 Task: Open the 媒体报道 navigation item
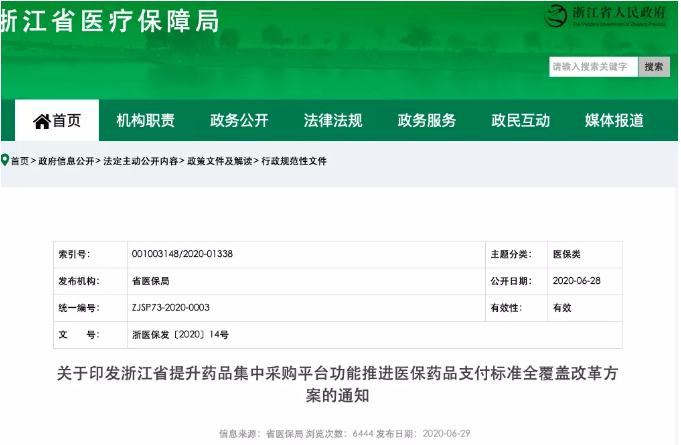(614, 121)
